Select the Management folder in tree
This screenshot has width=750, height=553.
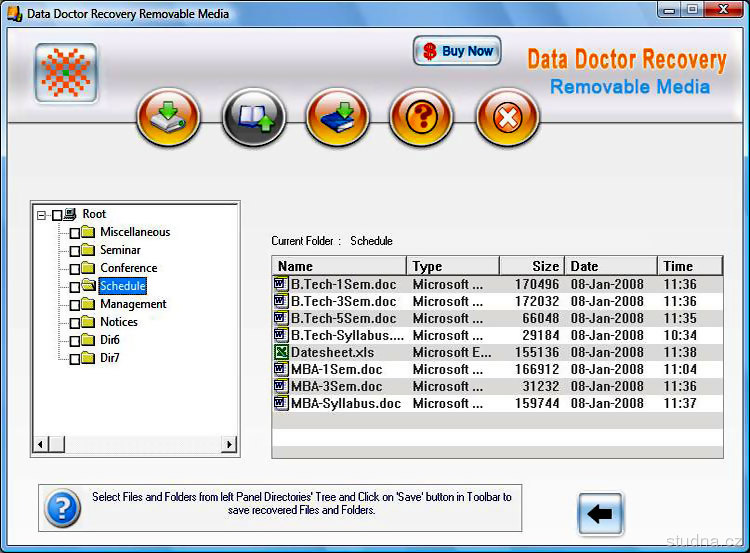click(x=133, y=304)
